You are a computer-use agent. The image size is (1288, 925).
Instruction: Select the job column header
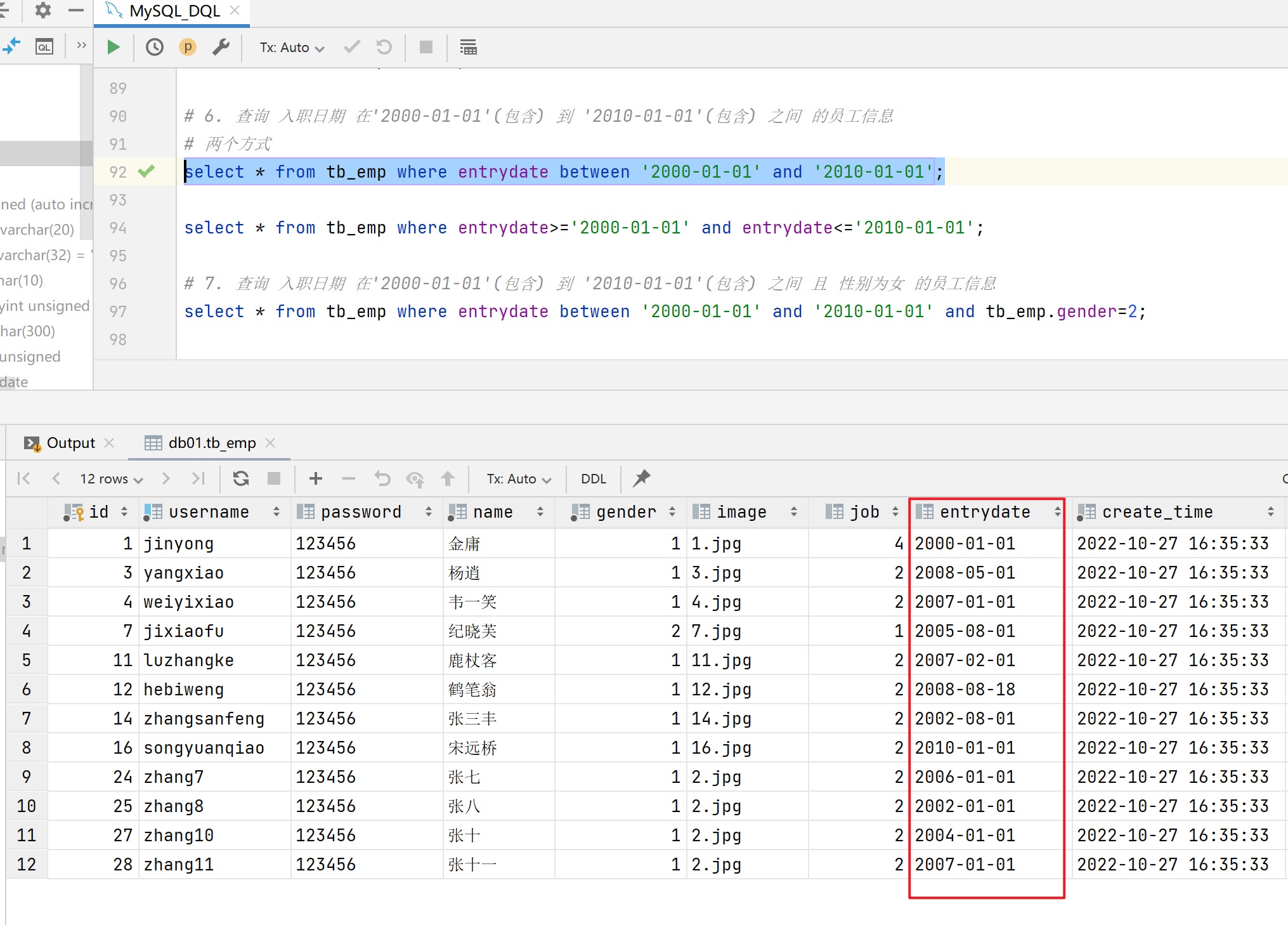pyautogui.click(x=857, y=511)
